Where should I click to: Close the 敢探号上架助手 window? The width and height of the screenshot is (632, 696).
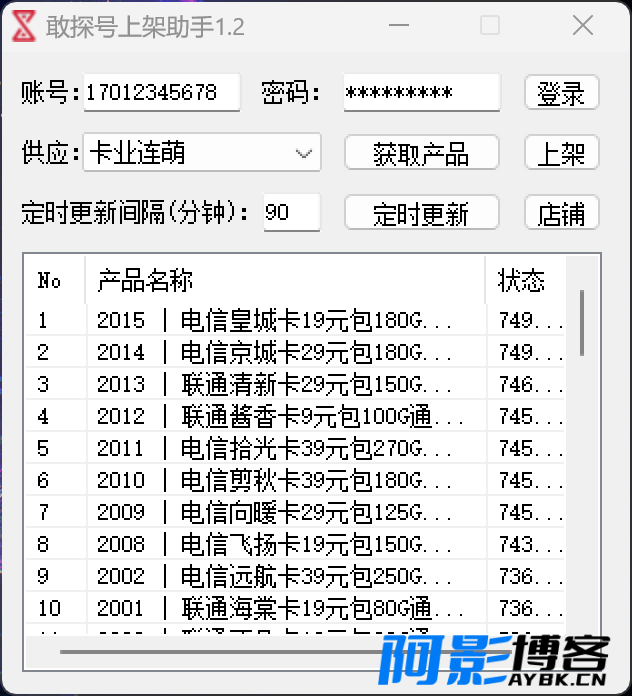point(583,27)
